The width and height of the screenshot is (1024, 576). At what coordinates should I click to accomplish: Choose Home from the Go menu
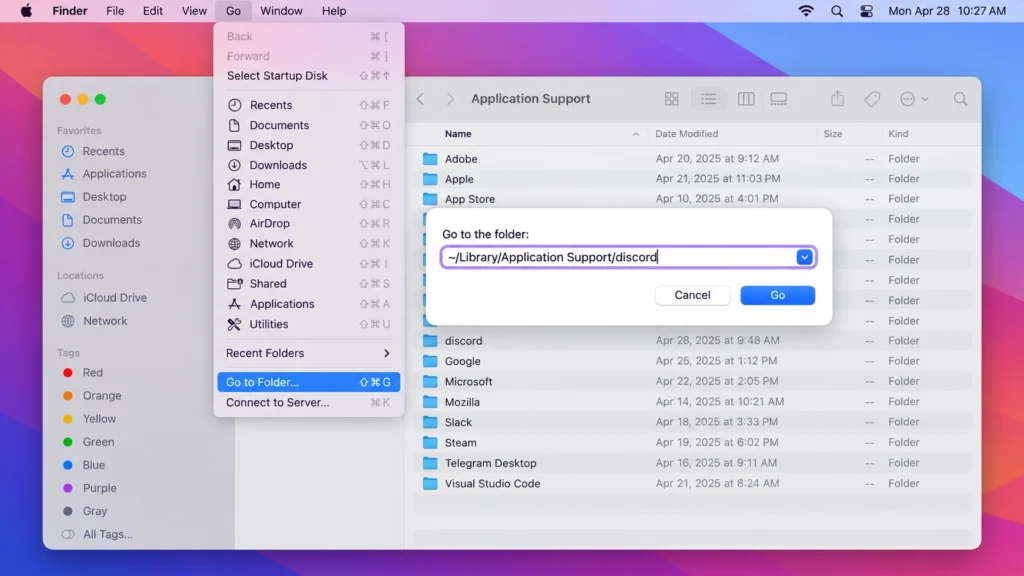[x=308, y=185]
